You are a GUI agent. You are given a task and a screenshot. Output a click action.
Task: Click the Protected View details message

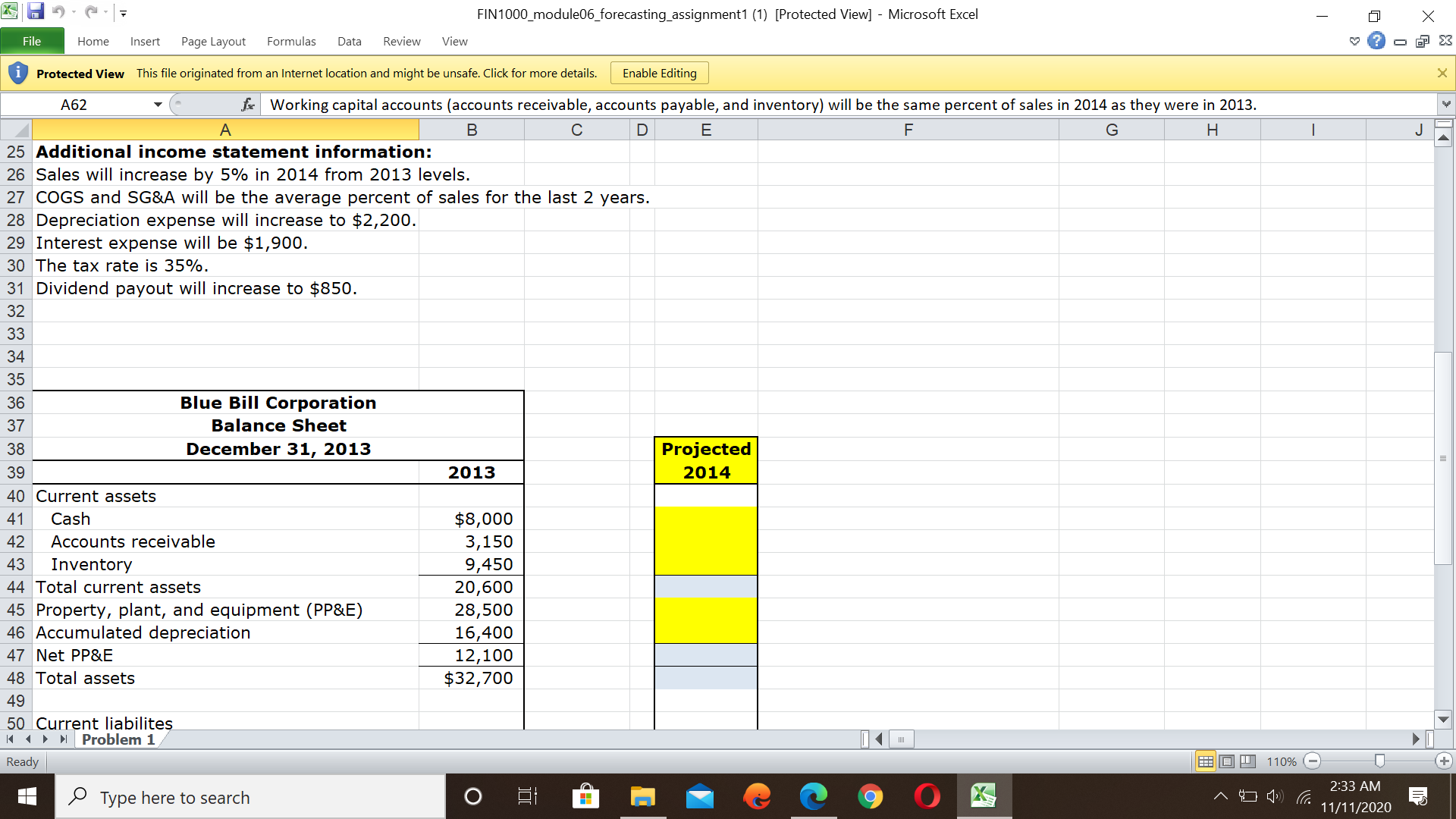(367, 73)
